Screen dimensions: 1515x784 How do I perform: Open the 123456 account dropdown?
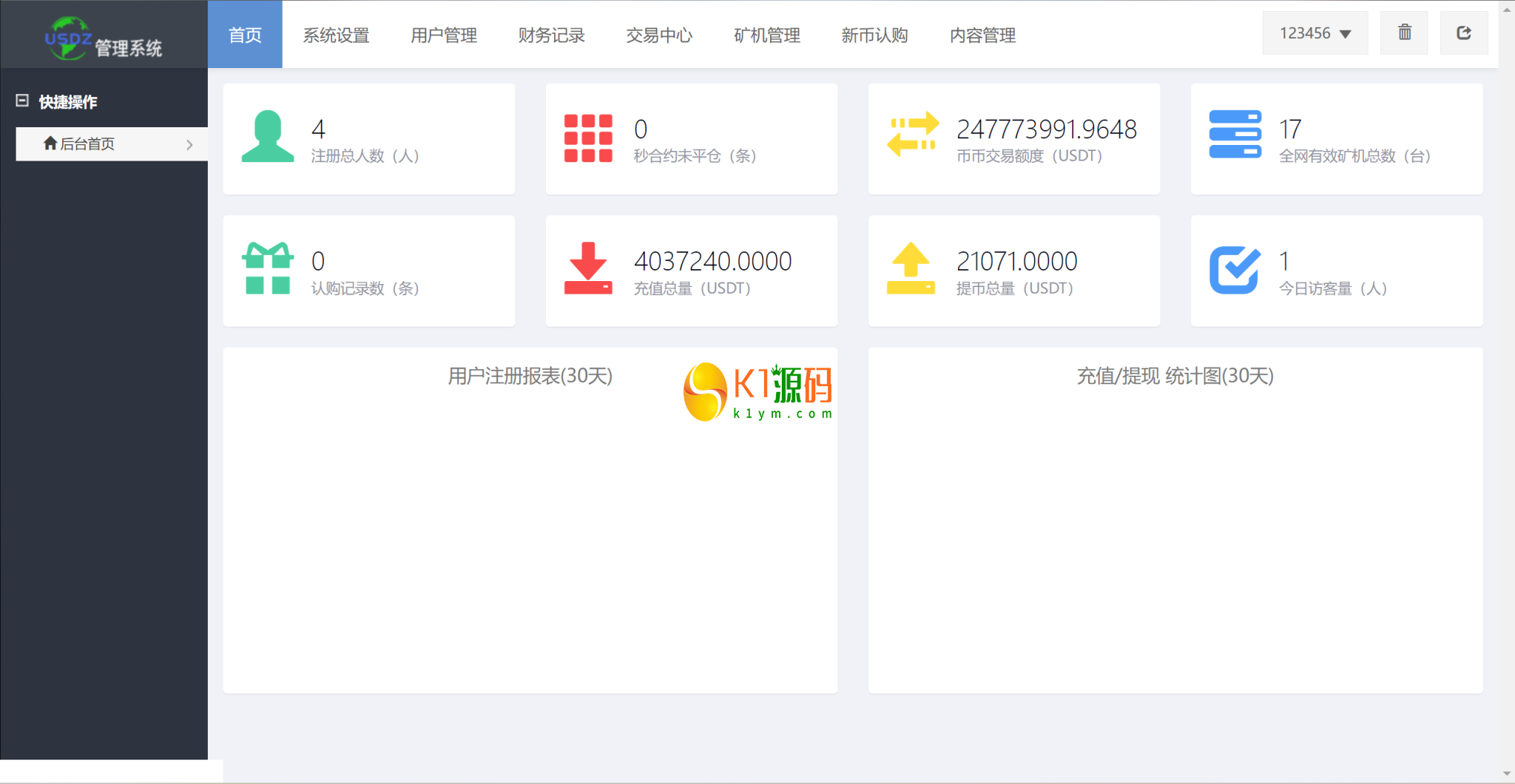tap(1315, 33)
